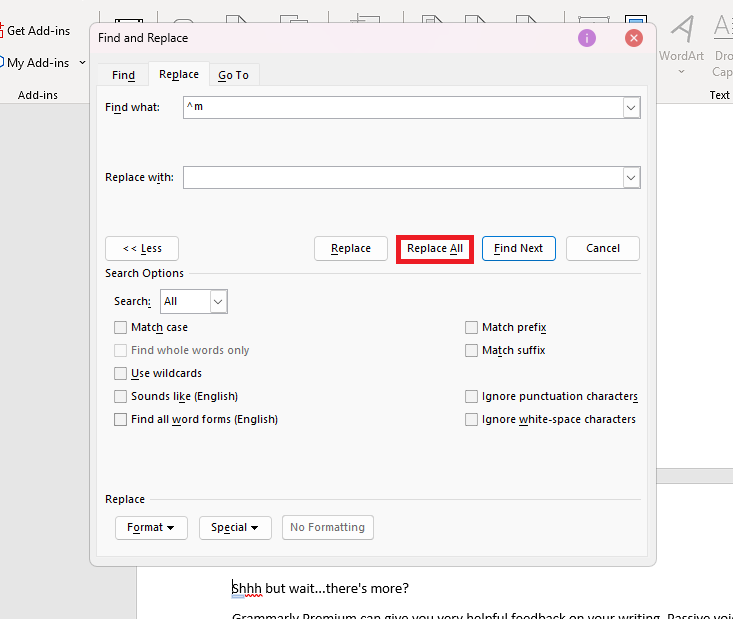The image size is (733, 619).
Task: Check Ignore punctuation characters
Action: [x=472, y=396]
